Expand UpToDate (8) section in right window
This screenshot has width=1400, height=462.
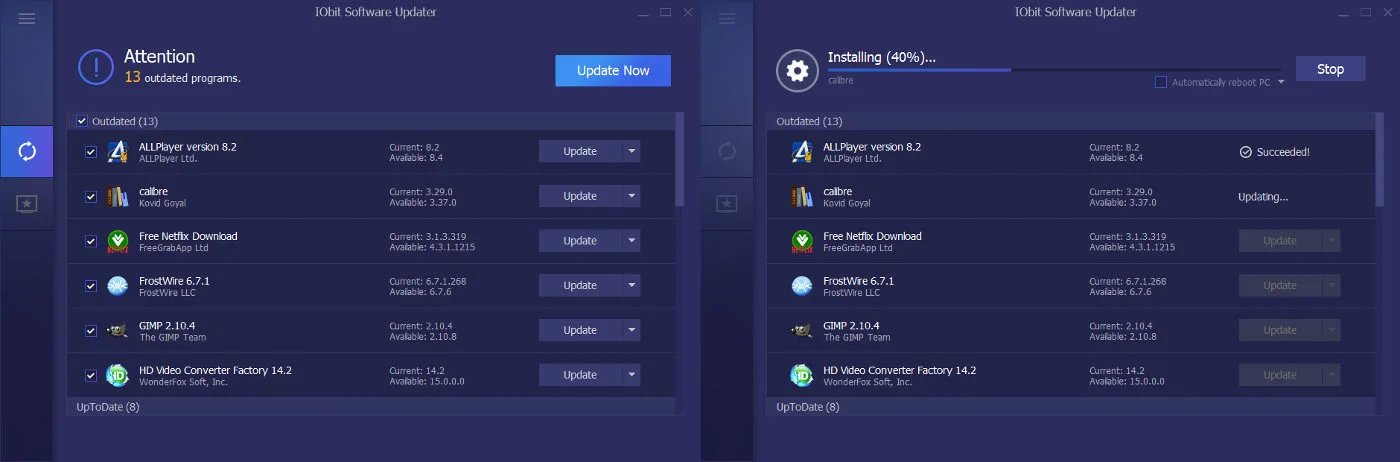tap(1072, 407)
